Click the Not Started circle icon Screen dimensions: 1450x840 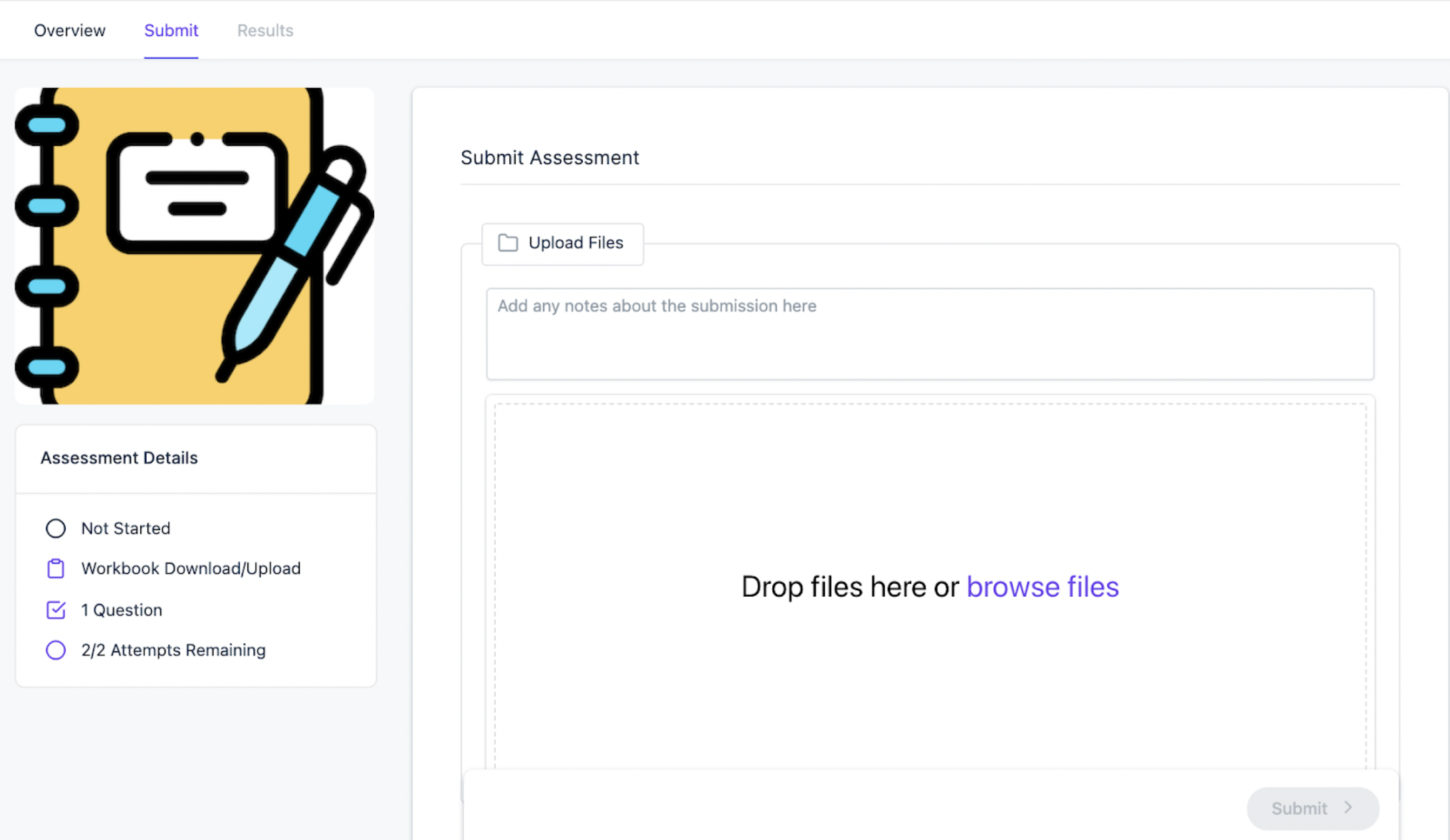(x=56, y=528)
